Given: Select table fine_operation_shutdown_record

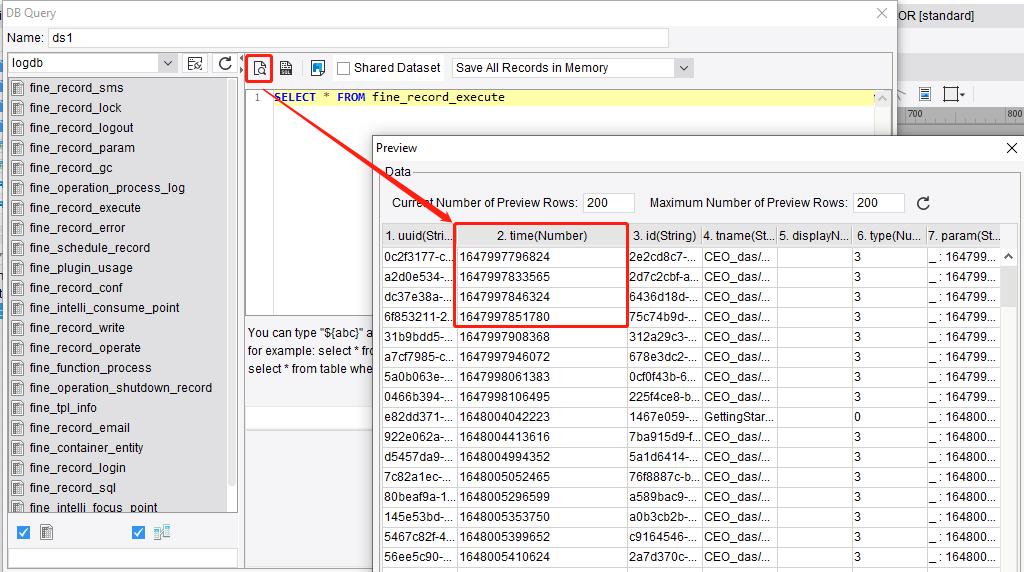Looking at the screenshot, I should (120, 388).
